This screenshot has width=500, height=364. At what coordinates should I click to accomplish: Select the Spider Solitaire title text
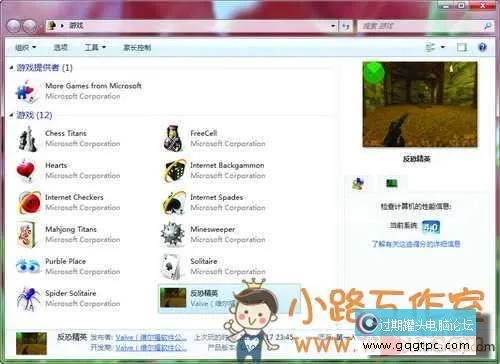coord(71,293)
